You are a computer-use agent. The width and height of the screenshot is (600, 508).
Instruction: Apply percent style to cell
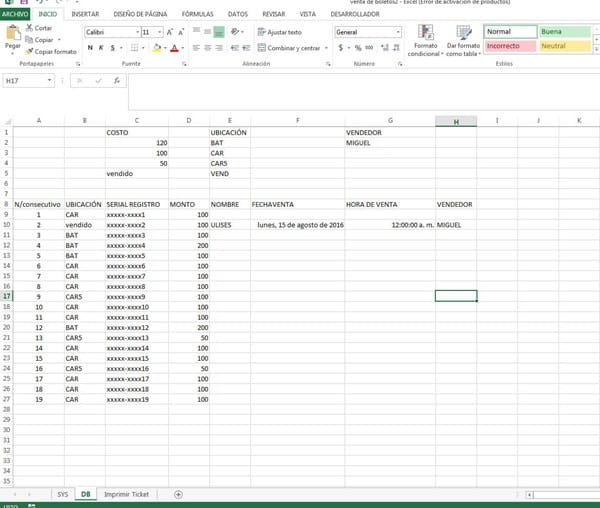click(x=357, y=48)
